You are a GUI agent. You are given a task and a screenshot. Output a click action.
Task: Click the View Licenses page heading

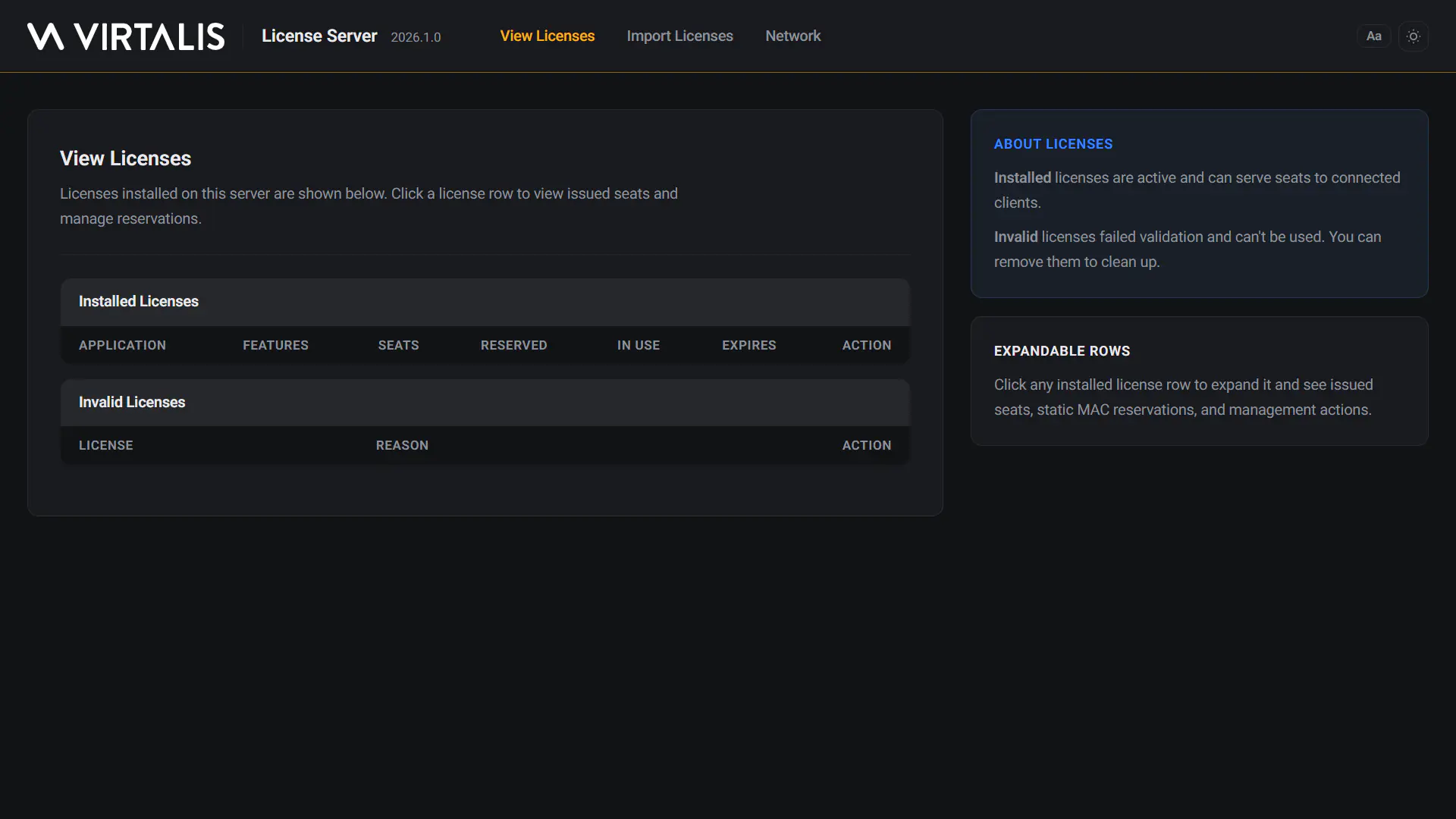125,158
